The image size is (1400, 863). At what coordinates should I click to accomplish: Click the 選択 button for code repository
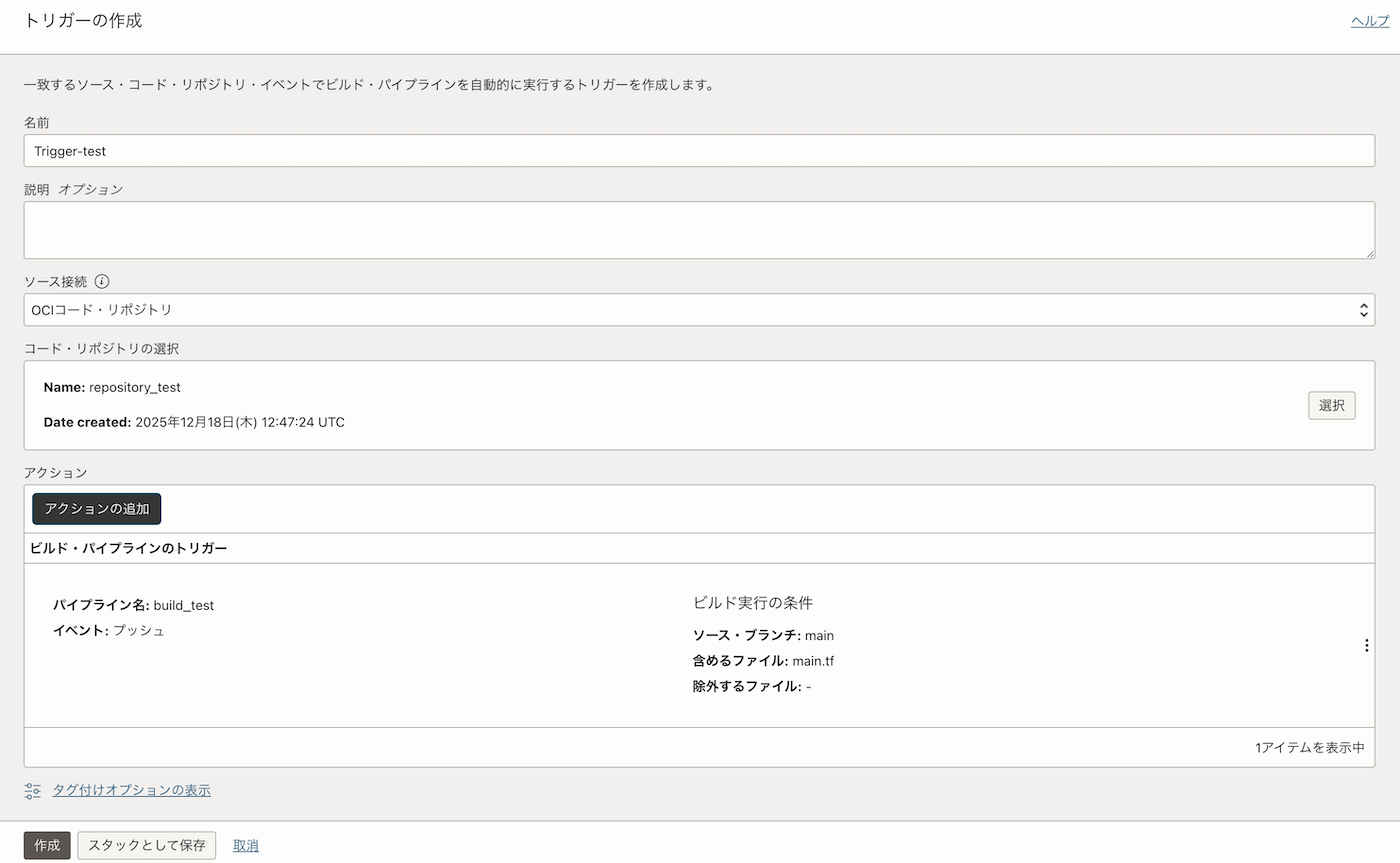coord(1331,405)
